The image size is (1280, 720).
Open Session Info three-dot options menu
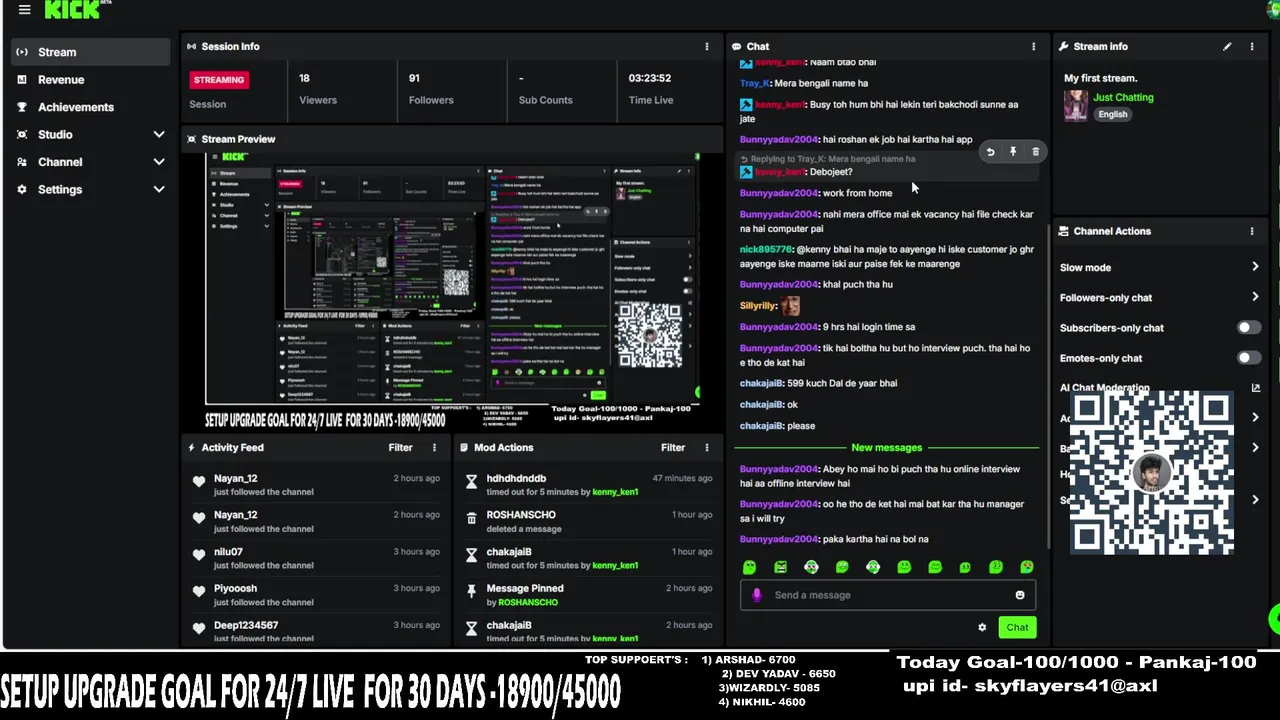(x=706, y=47)
